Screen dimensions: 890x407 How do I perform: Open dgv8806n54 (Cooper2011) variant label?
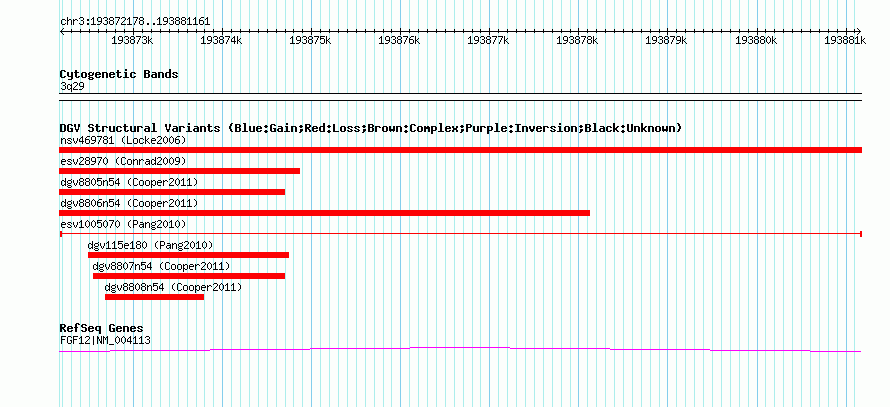pyautogui.click(x=129, y=203)
